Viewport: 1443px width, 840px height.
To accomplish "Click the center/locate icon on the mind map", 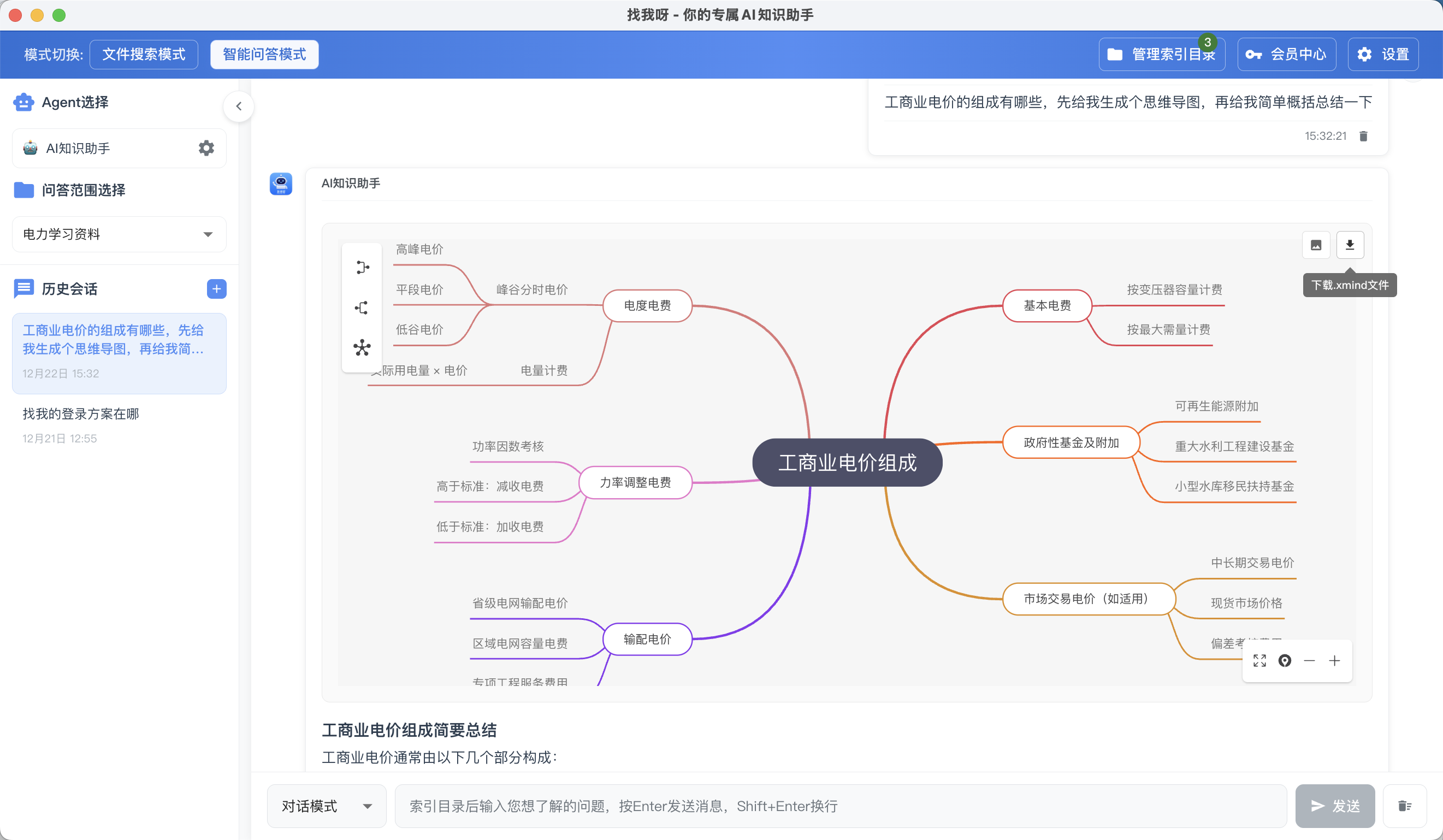I will [x=1285, y=661].
